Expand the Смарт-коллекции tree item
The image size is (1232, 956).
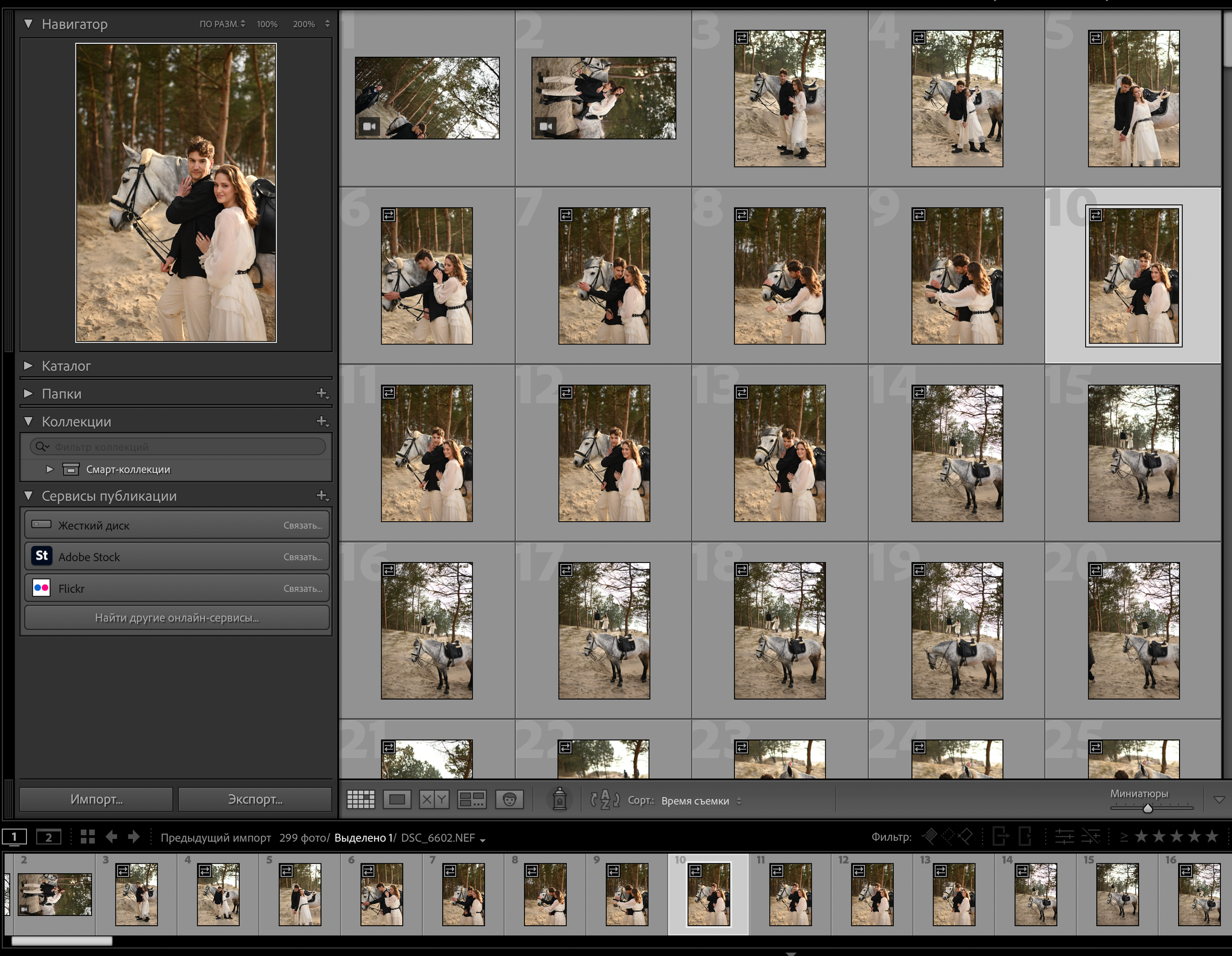(x=50, y=469)
